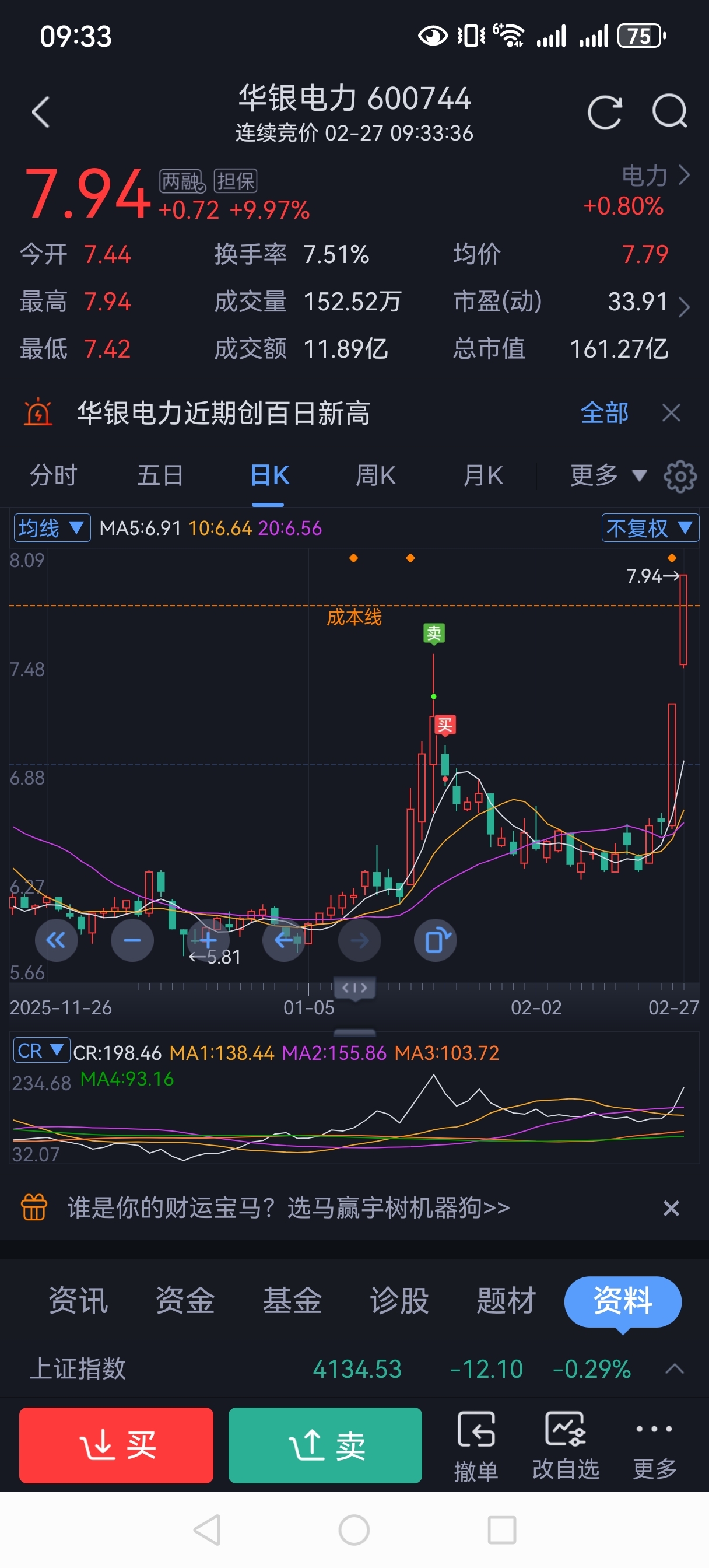Go back using the top-left arrow

40,113
